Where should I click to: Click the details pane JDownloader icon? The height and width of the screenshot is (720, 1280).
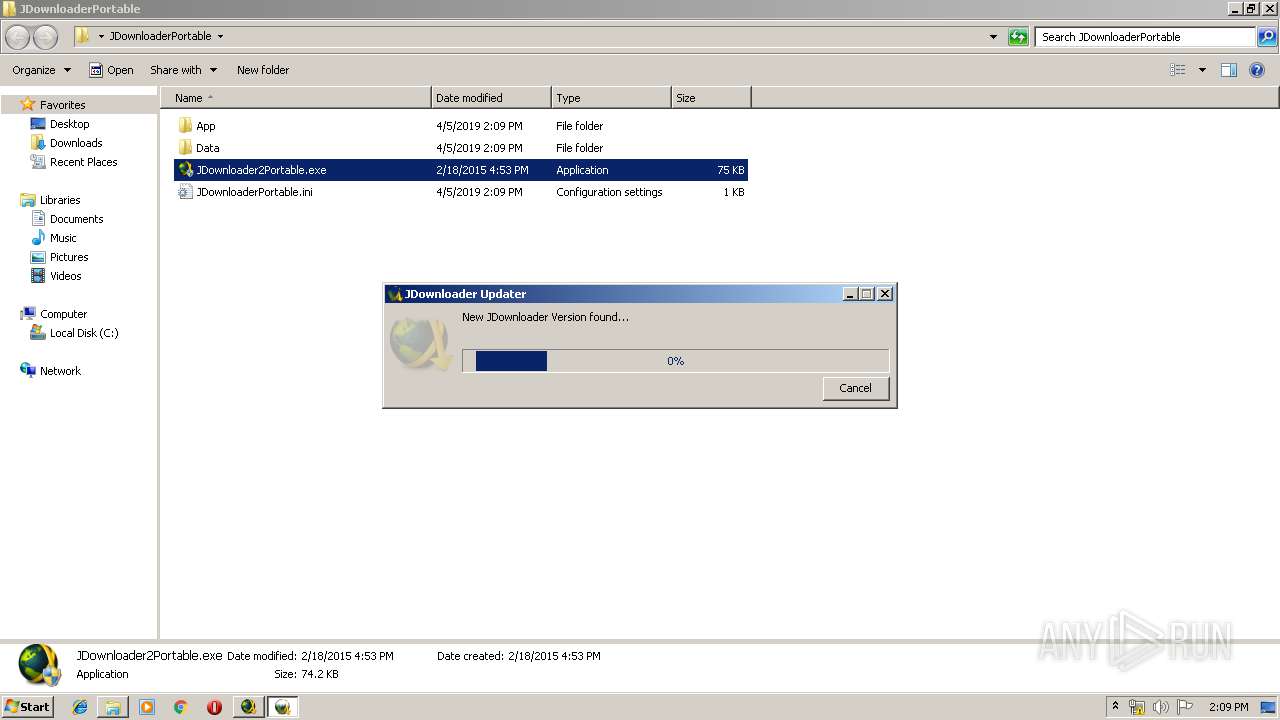click(x=39, y=666)
